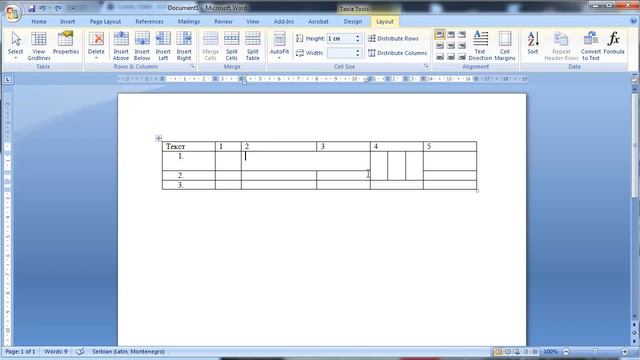Click the Width spinner arrows
The width and height of the screenshot is (640, 360).
click(x=358, y=53)
